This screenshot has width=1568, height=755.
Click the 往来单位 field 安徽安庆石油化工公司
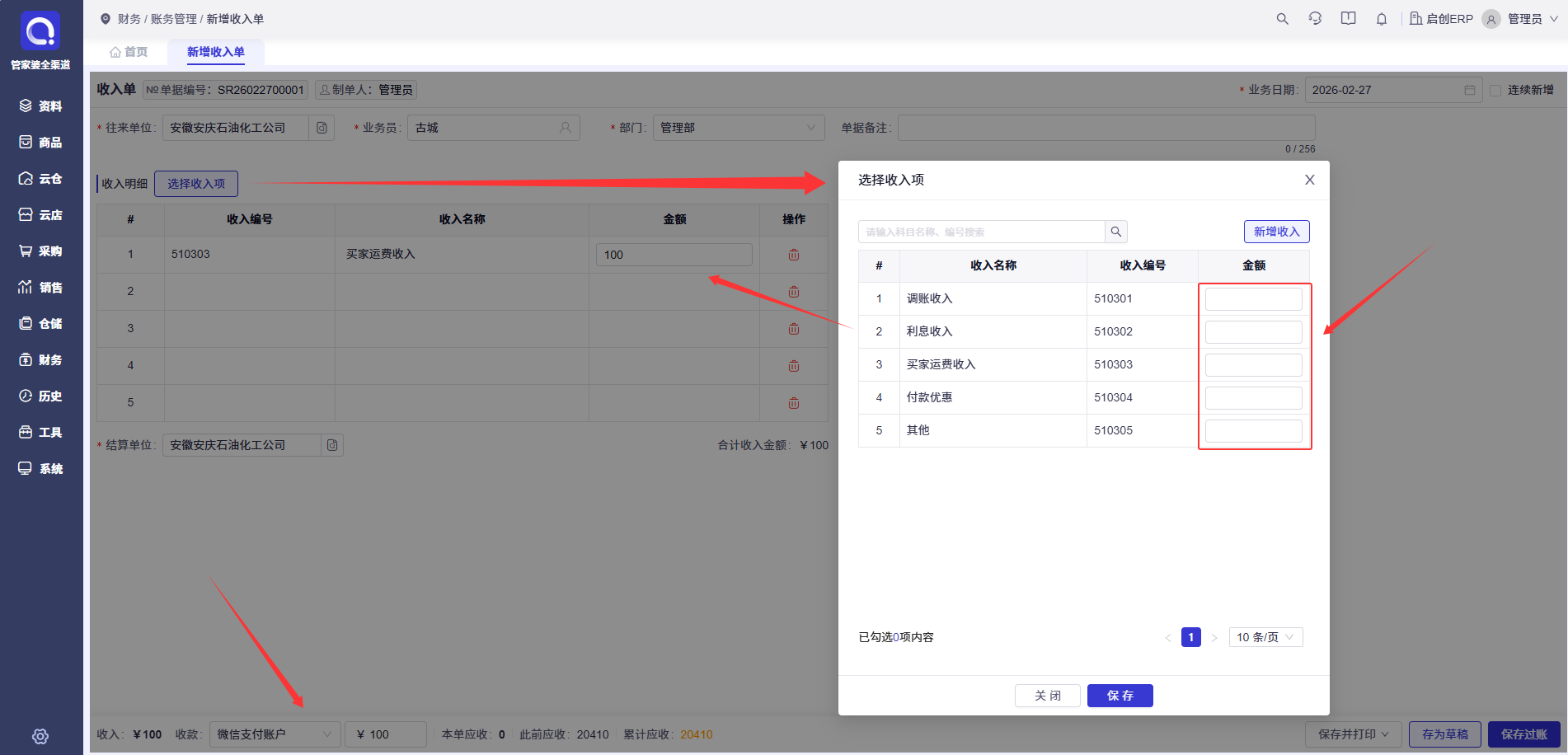click(x=236, y=128)
